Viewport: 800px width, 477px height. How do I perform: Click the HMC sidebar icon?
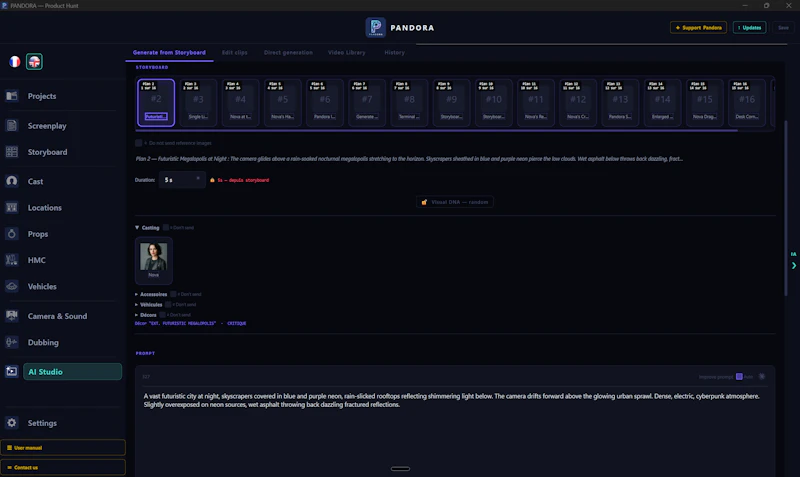click(12, 260)
